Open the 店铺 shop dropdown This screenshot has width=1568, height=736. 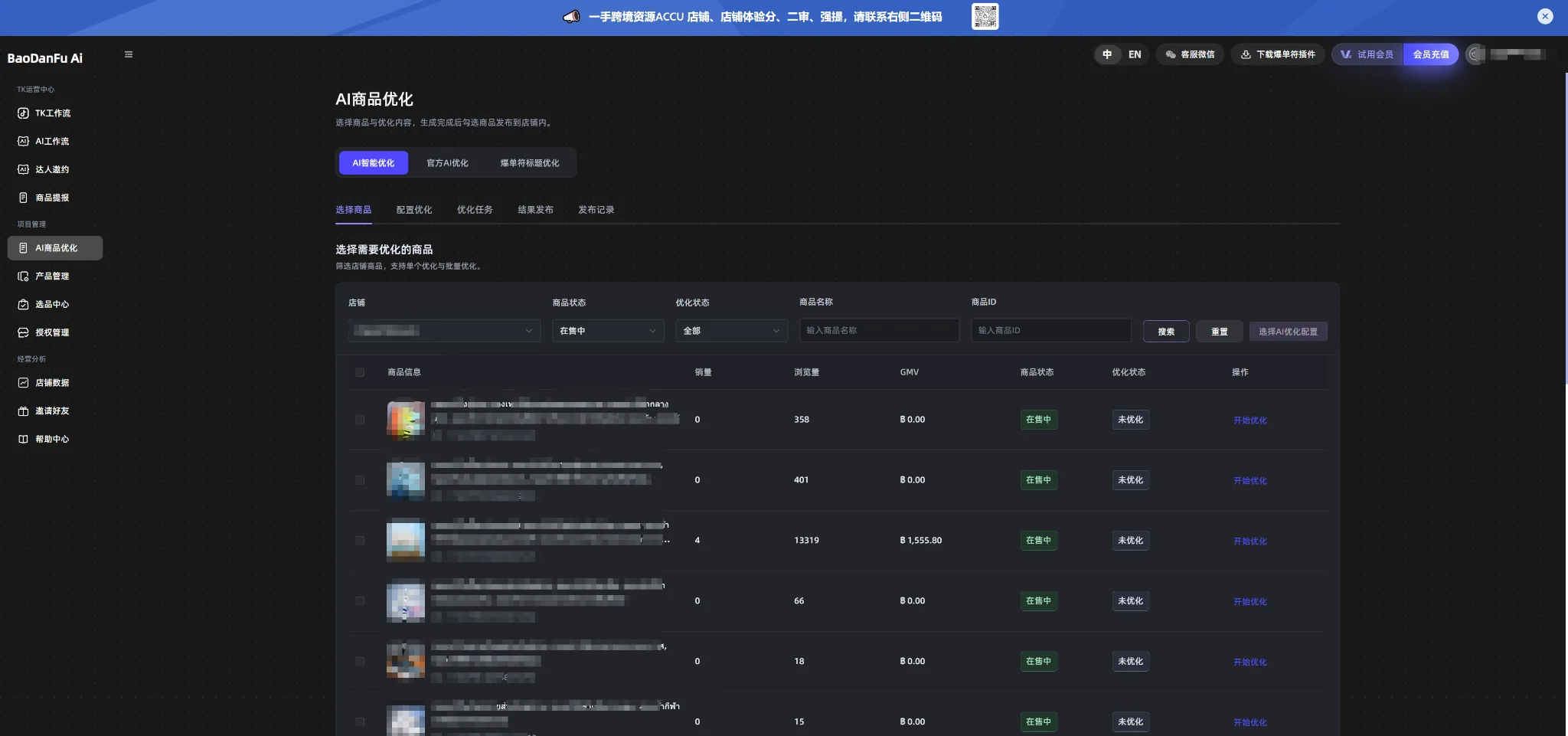point(444,331)
